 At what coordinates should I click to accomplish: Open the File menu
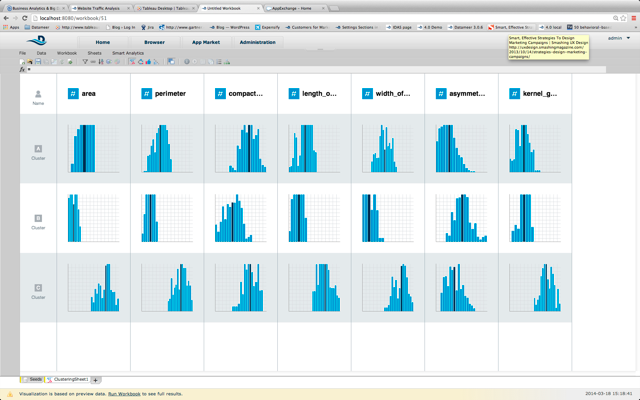[22, 53]
